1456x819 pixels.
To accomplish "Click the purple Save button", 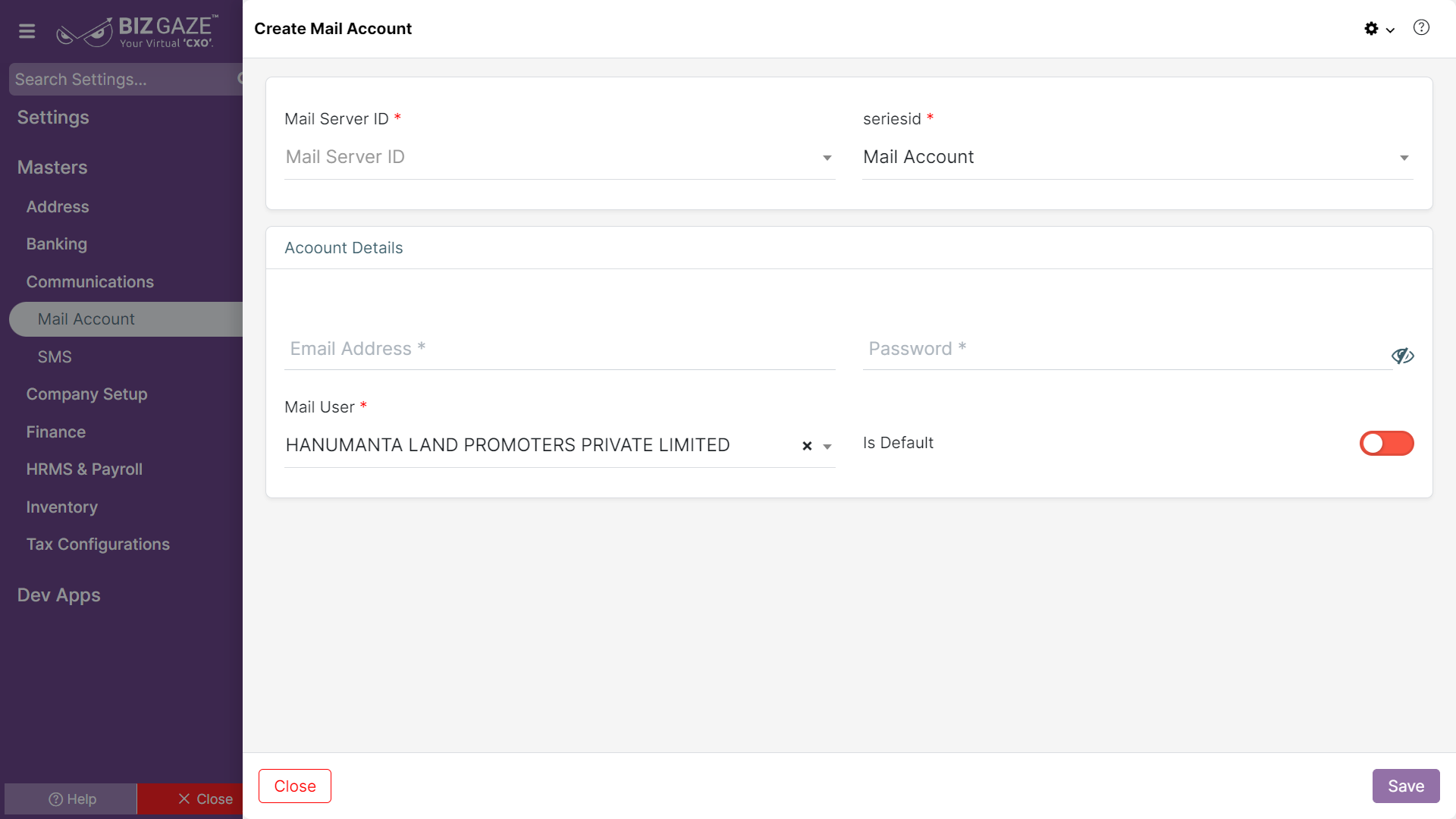I will pos(1406,786).
